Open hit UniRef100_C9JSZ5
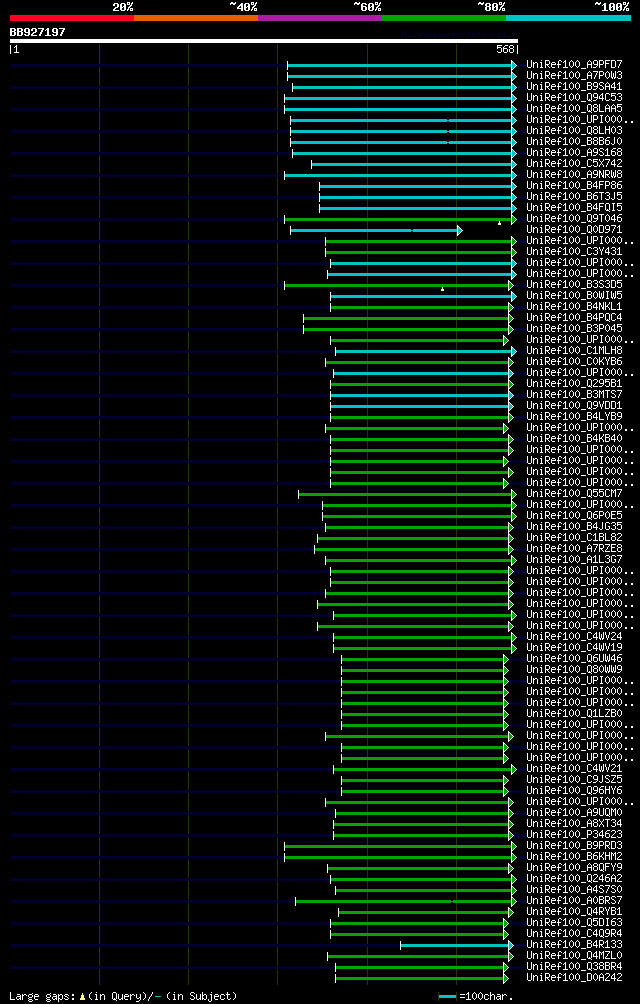 [574, 780]
